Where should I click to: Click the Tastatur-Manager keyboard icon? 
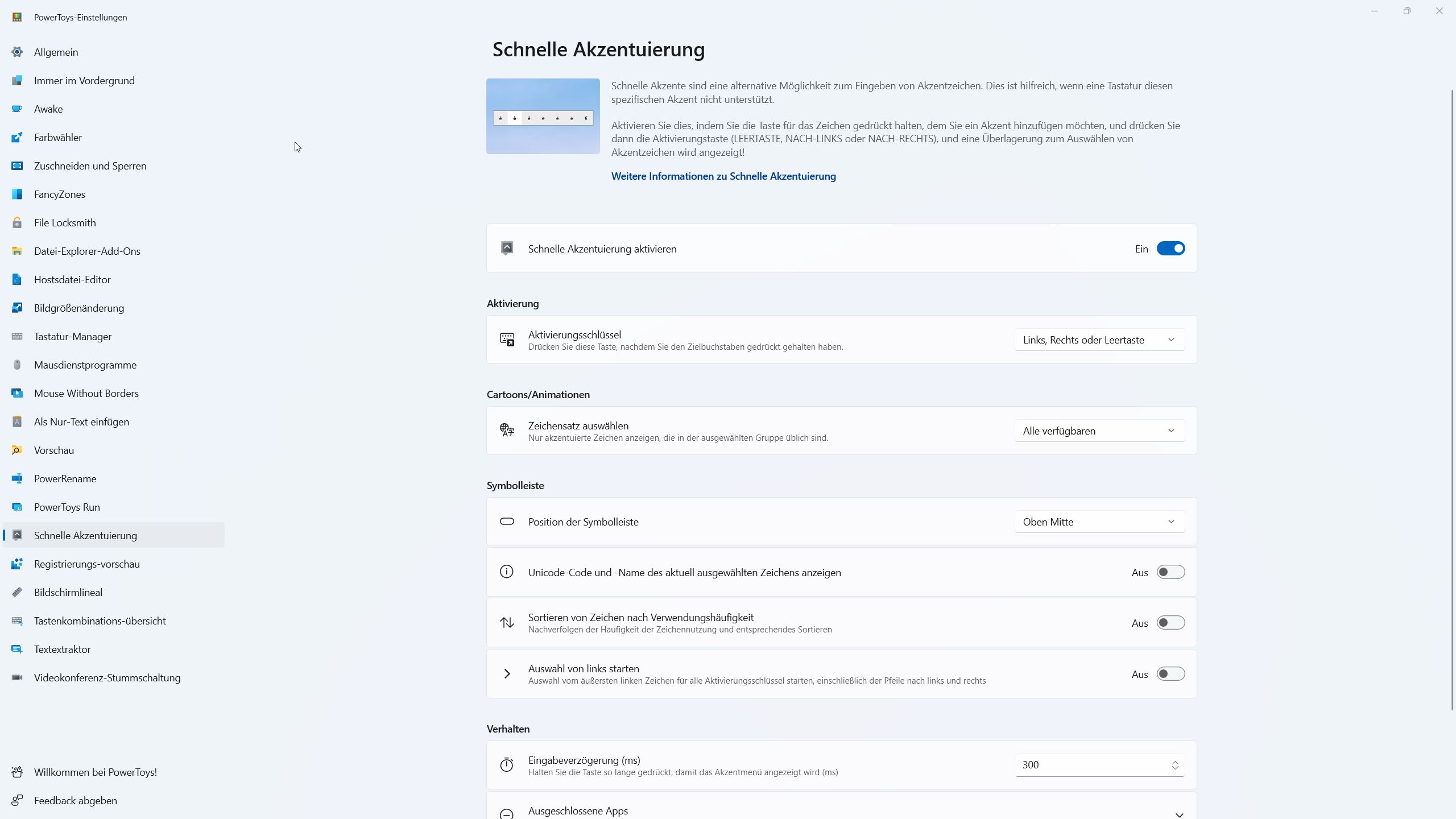[17, 337]
